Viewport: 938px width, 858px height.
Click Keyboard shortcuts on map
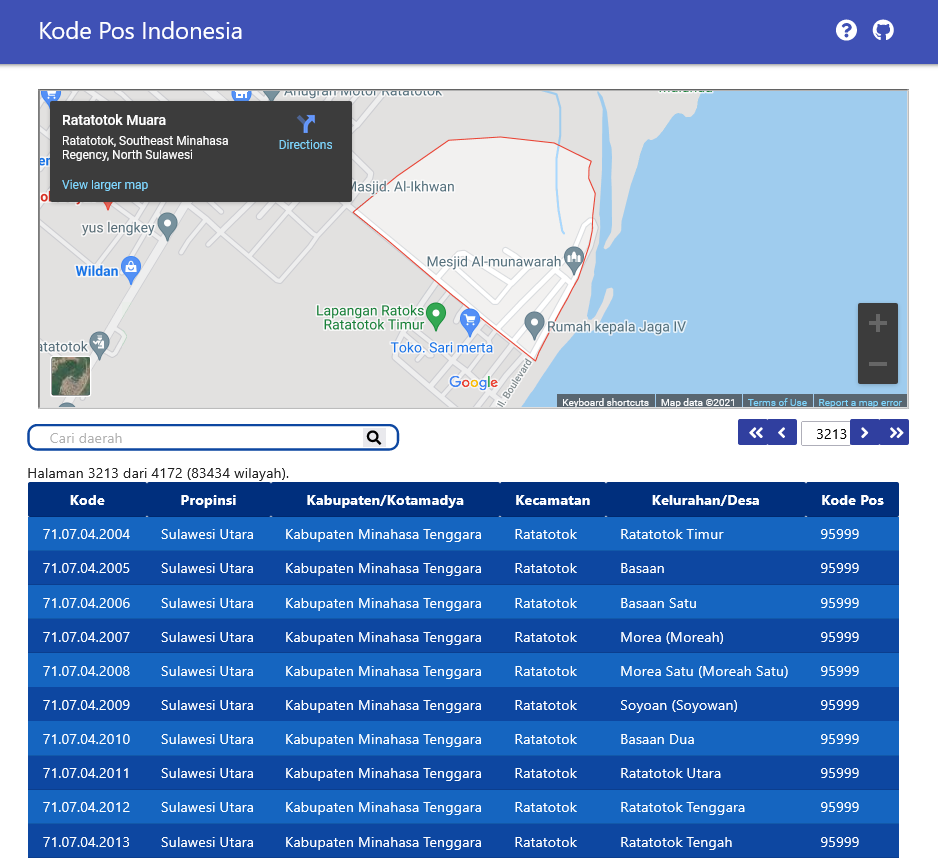[605, 403]
